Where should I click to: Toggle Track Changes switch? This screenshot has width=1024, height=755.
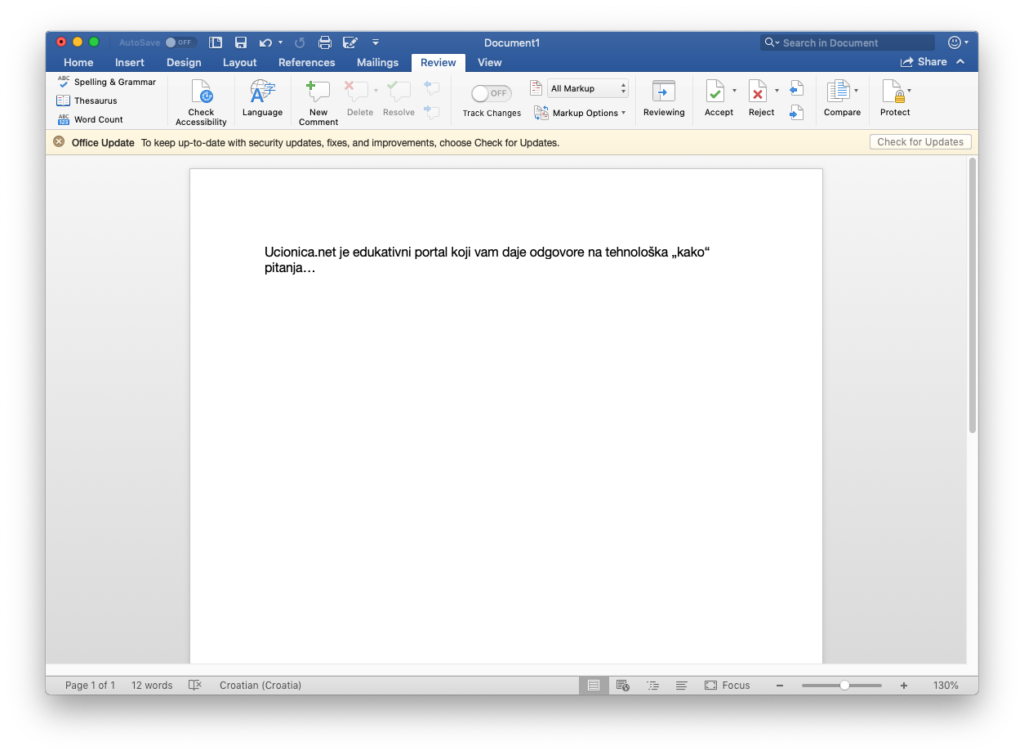[x=491, y=93]
